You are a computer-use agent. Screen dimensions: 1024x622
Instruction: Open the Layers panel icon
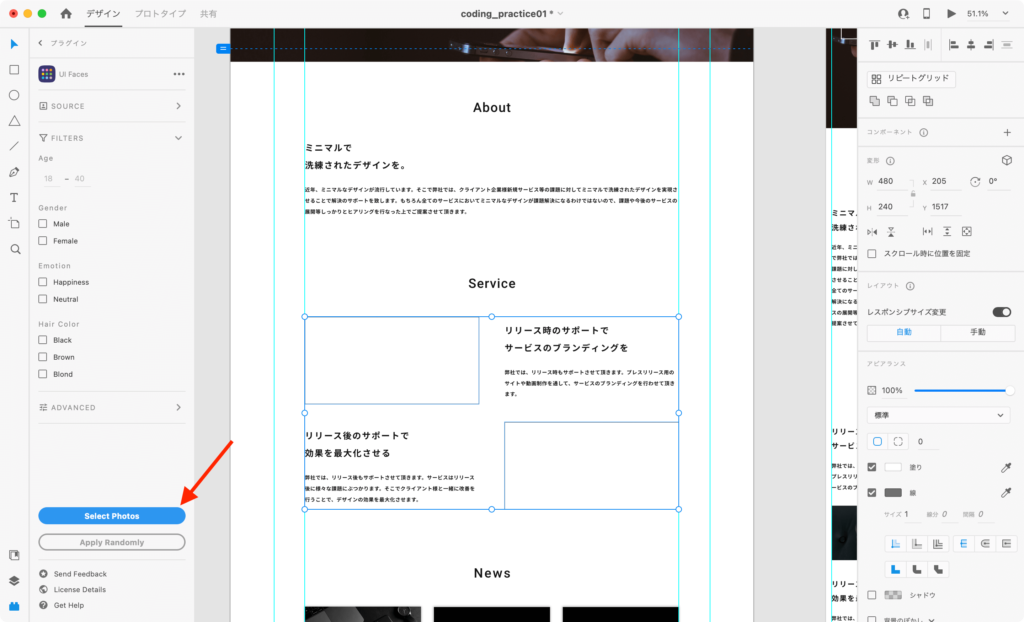coord(14,581)
